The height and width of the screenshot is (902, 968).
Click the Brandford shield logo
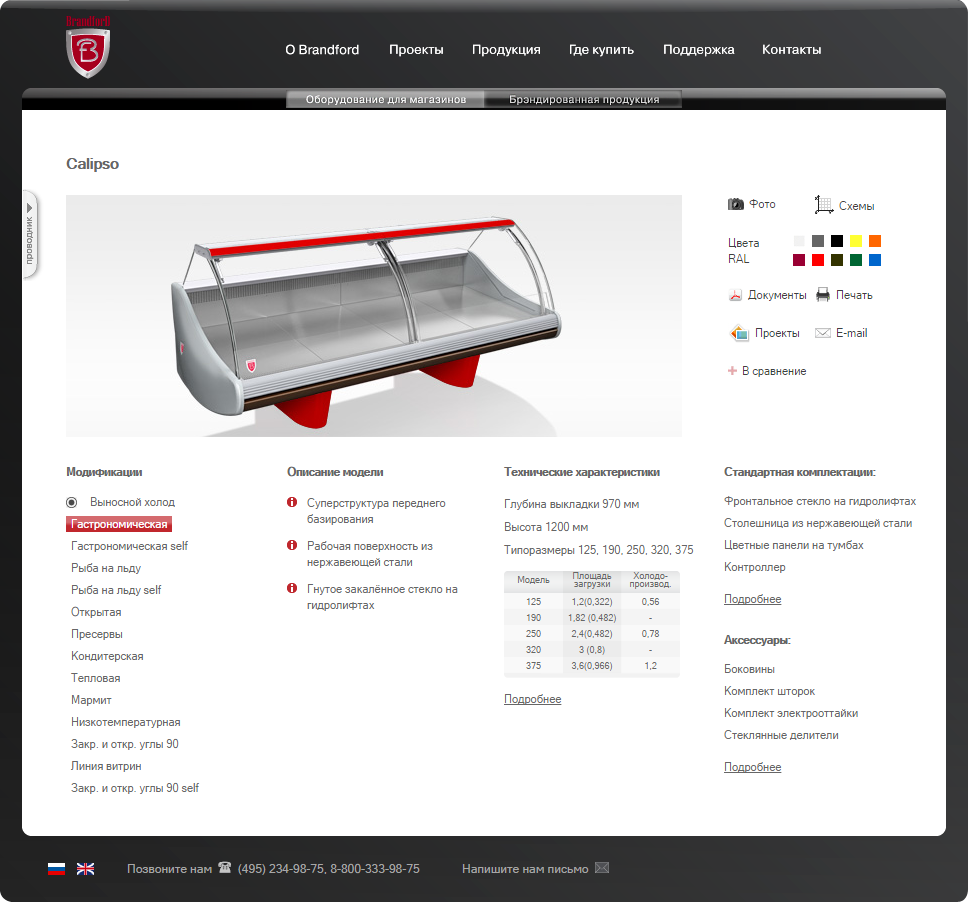[x=88, y=48]
